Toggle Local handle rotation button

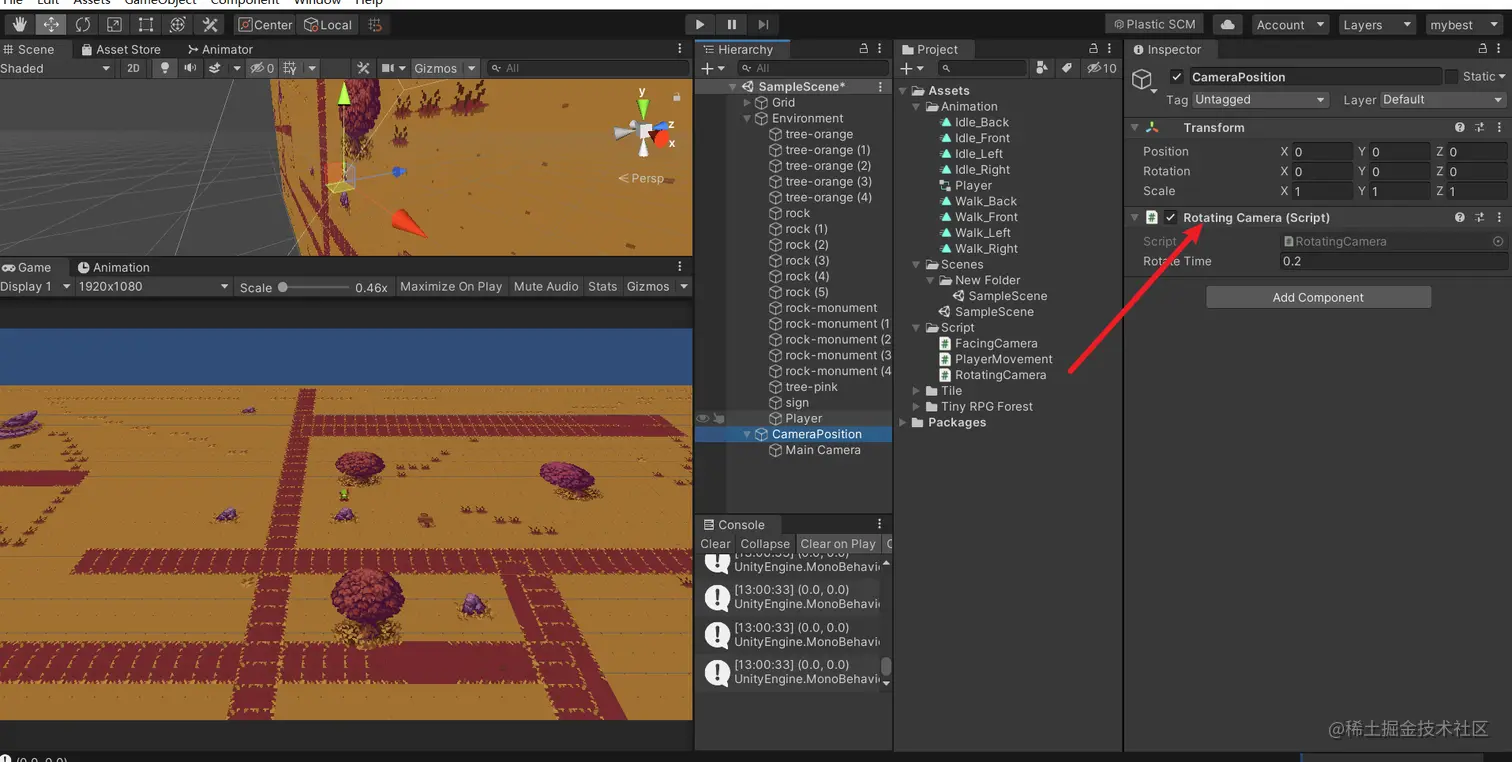[x=328, y=24]
